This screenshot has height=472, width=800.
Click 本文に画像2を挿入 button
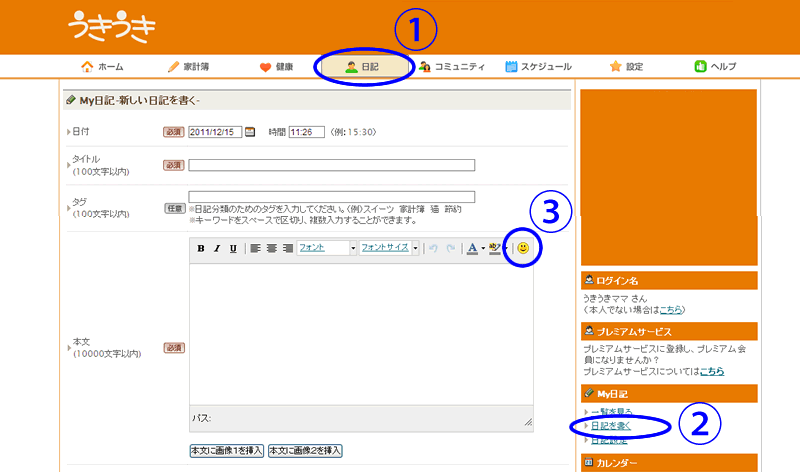coord(305,450)
